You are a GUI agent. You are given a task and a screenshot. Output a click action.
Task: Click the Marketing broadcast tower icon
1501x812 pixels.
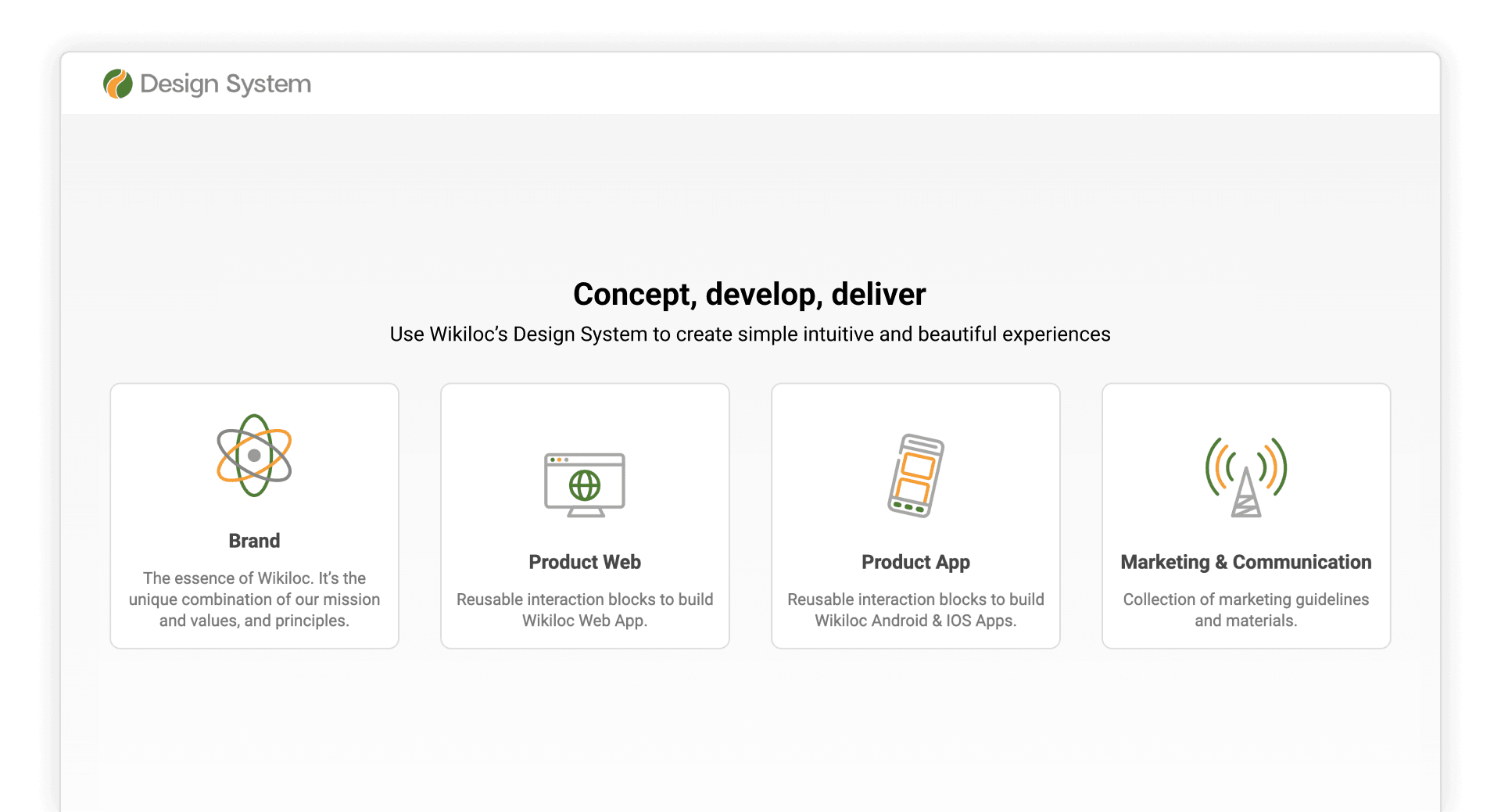[x=1246, y=477]
